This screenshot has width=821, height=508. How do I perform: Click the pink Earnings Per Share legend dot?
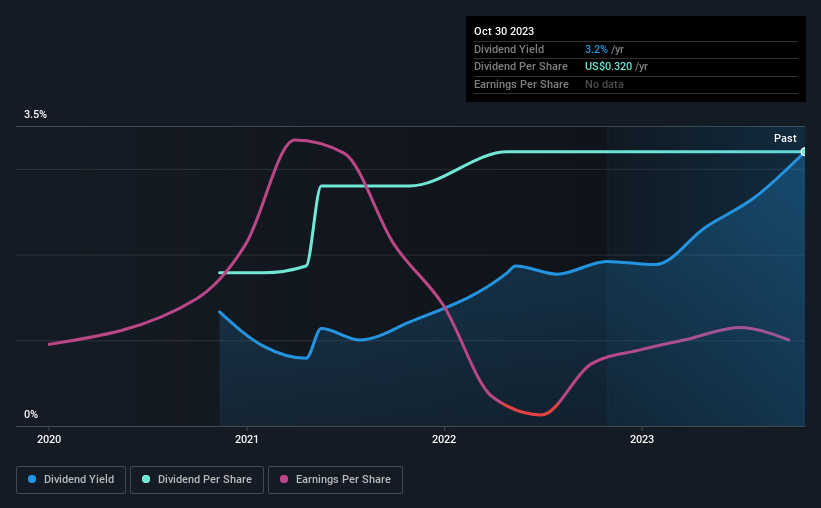click(x=284, y=479)
